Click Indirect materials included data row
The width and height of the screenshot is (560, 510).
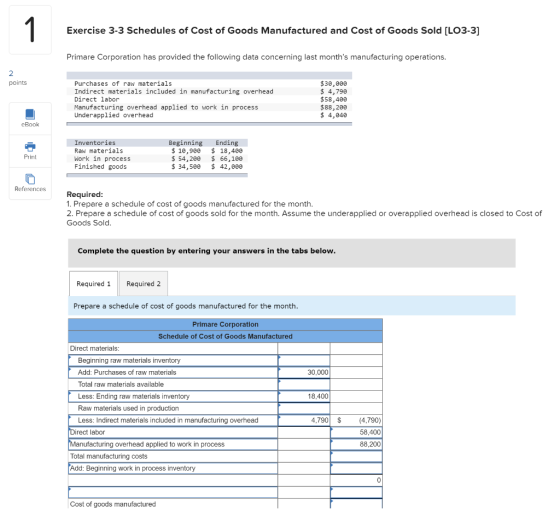point(209,91)
